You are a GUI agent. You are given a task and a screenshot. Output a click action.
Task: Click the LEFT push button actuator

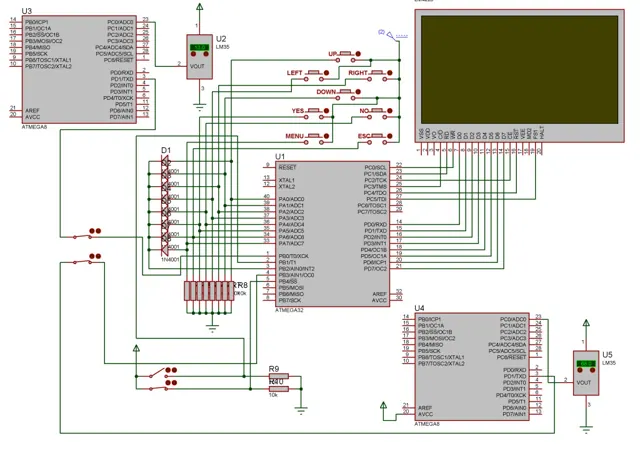click(313, 73)
